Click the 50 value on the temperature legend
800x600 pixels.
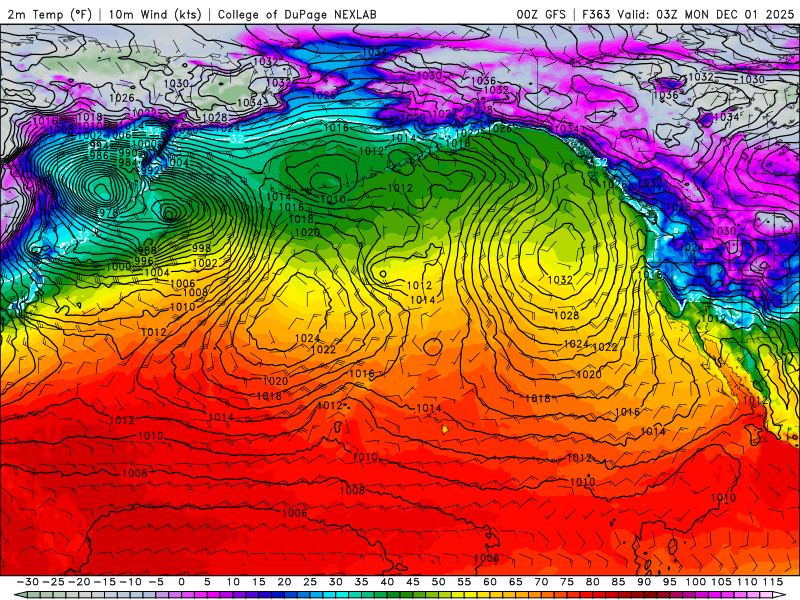[x=438, y=582]
